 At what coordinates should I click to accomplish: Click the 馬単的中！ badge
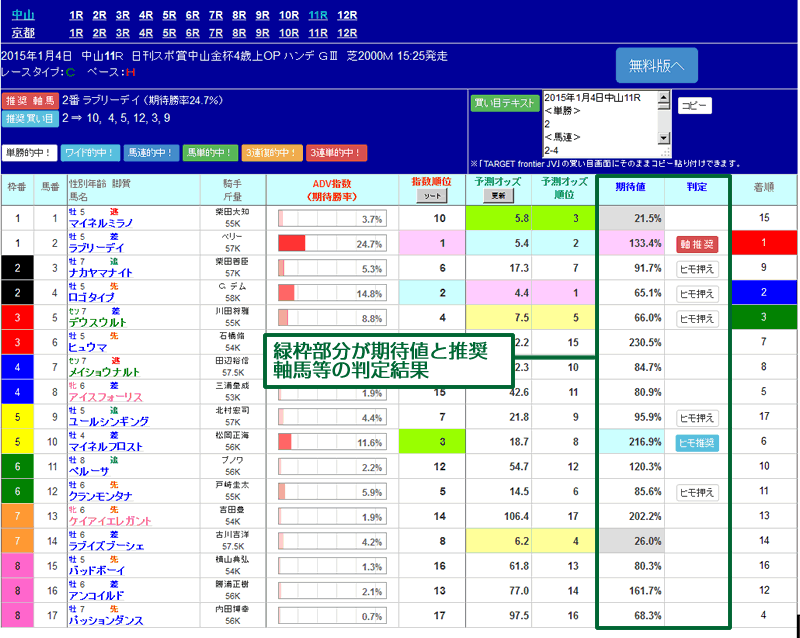pyautogui.click(x=210, y=153)
